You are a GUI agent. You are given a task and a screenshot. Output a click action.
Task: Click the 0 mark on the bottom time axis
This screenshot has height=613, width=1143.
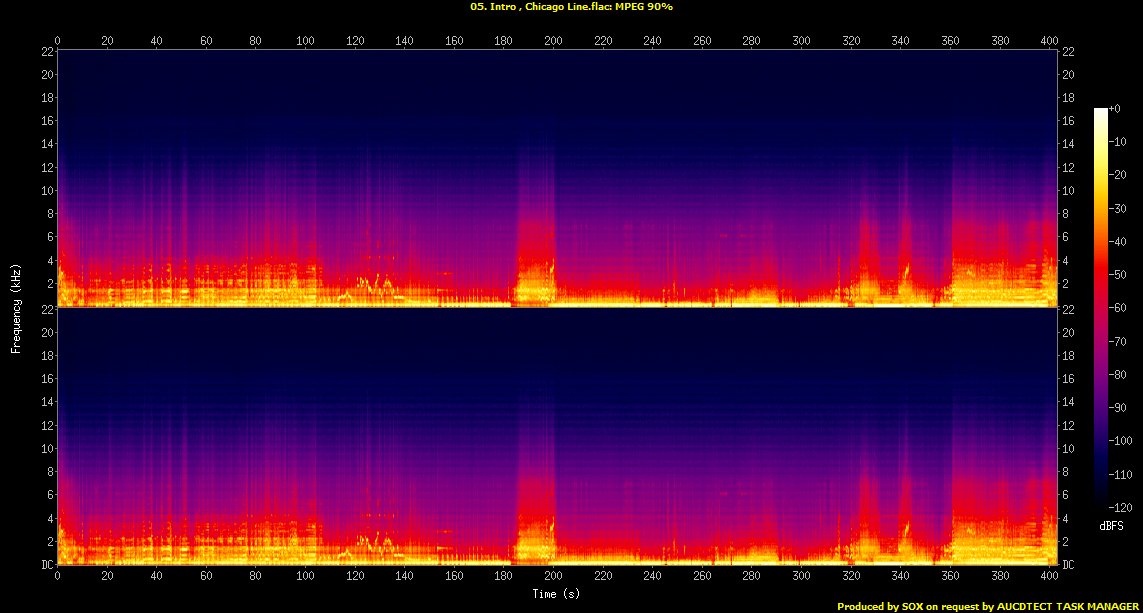(58, 576)
